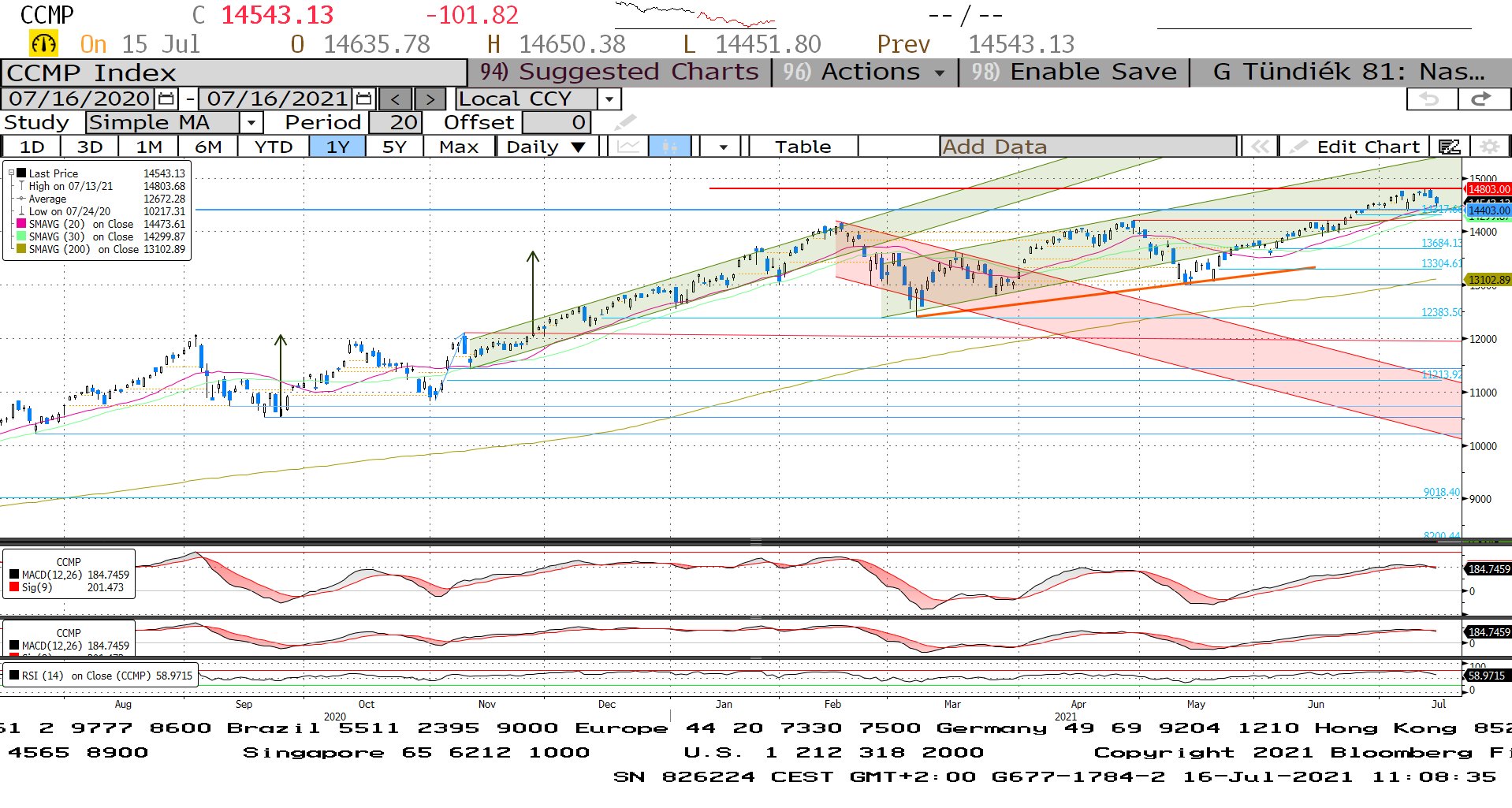This screenshot has height=808, width=1512.
Task: Click the undo arrow button
Action: click(x=1432, y=99)
